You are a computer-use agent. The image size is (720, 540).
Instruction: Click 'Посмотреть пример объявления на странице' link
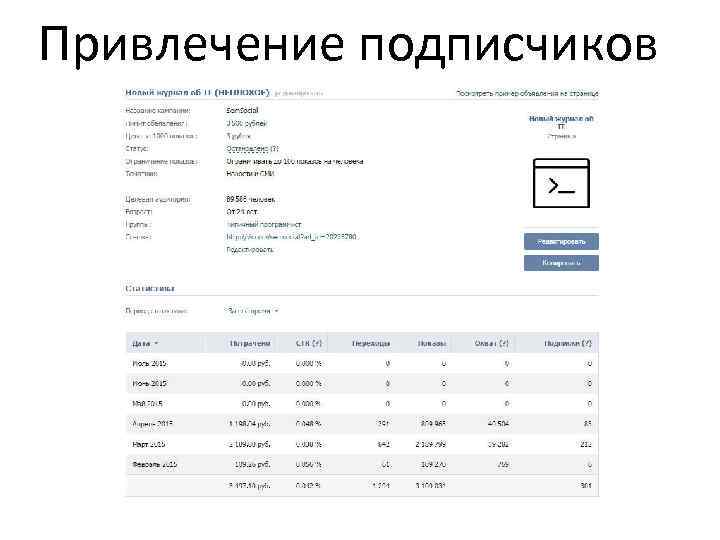coord(527,93)
